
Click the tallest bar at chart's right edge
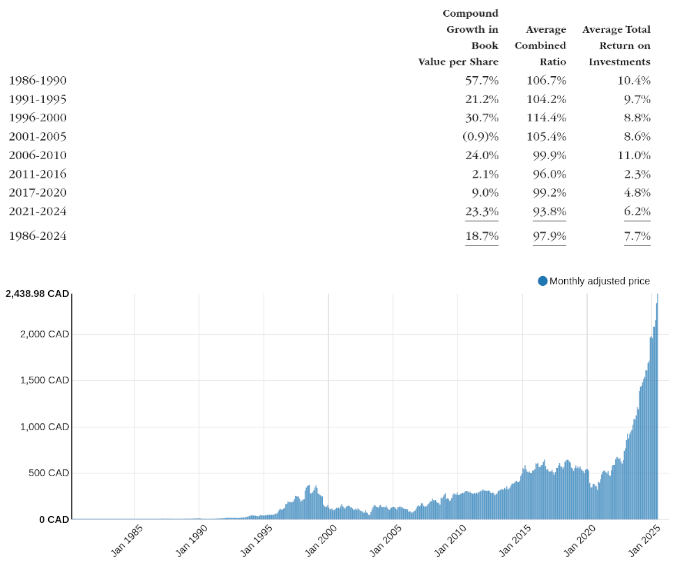click(657, 406)
